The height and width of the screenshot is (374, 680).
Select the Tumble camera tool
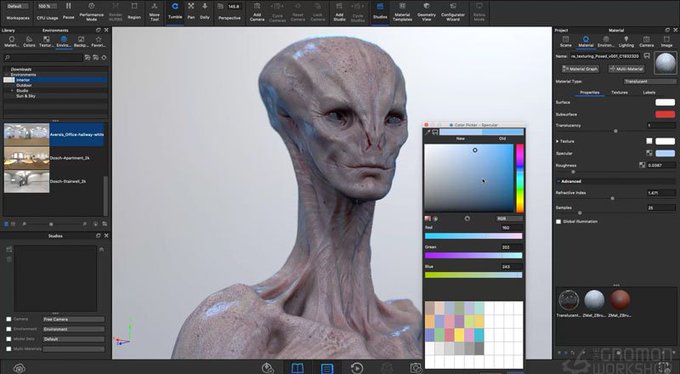(175, 11)
